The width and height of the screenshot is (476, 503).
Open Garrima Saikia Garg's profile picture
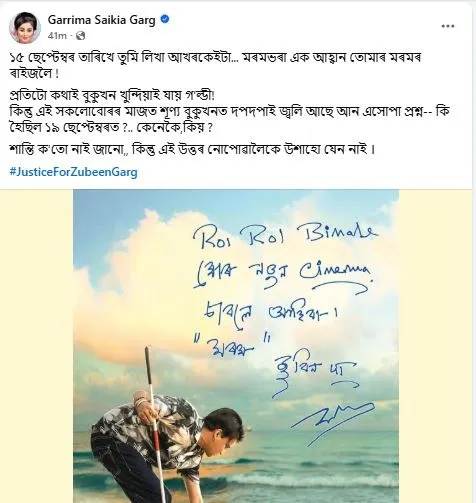(25, 27)
